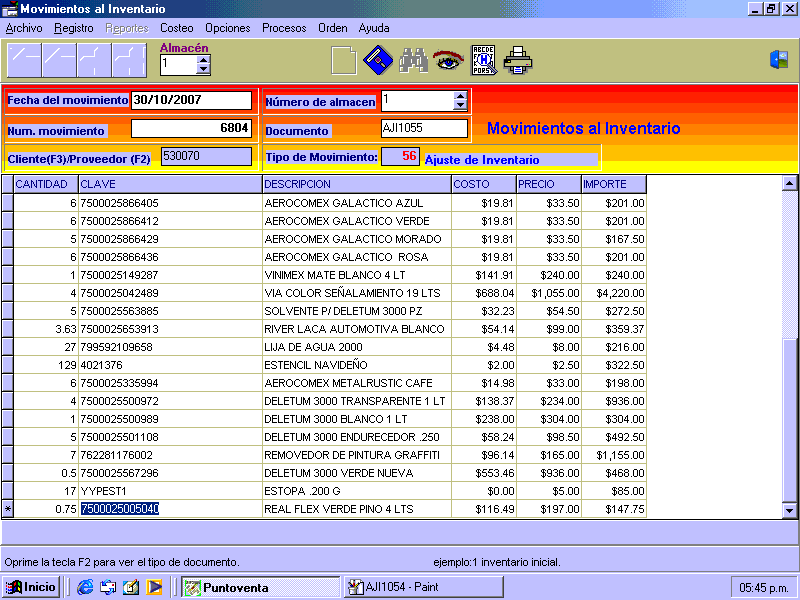Click the binoculars search icon
The image size is (800, 600).
point(412,61)
